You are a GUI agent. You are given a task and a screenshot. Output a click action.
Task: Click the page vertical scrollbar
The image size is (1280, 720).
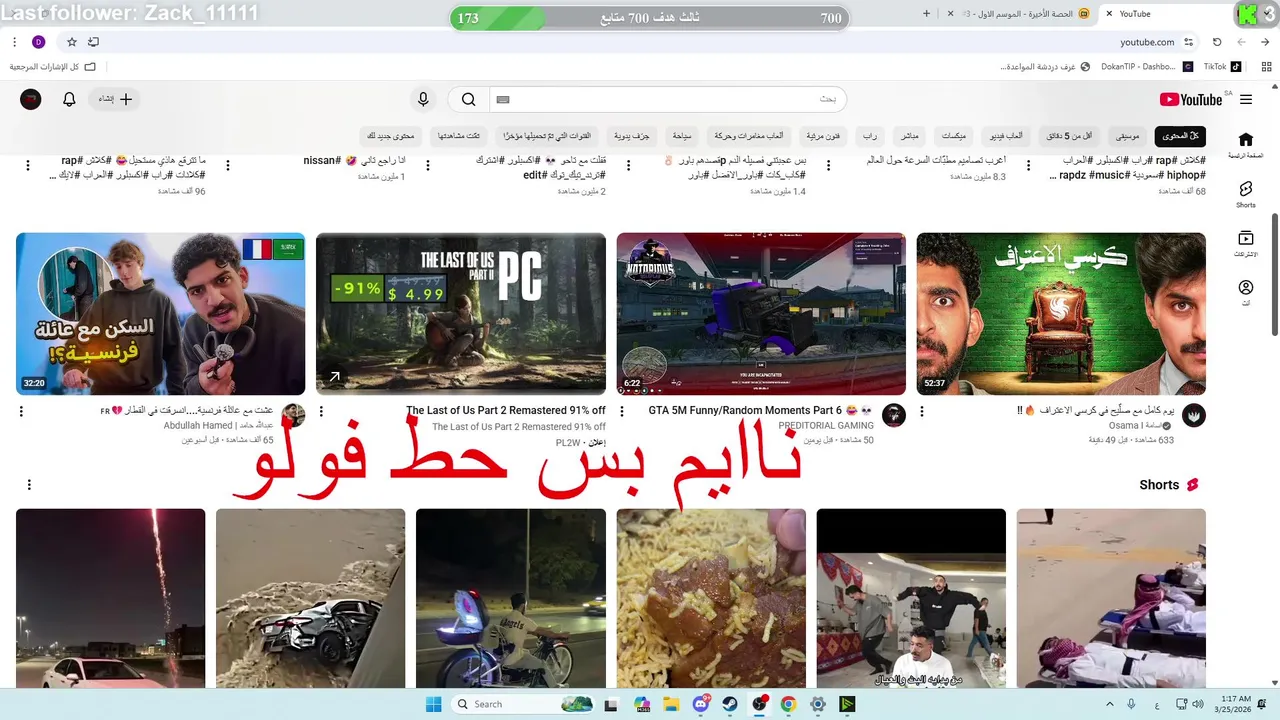point(1274,275)
